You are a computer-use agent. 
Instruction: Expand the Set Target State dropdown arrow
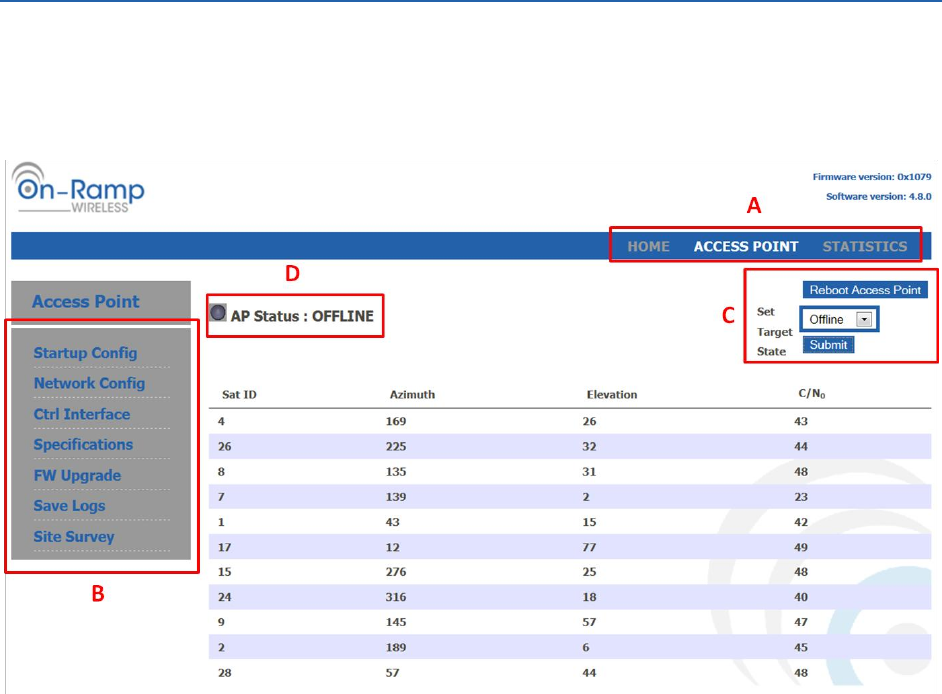[864, 319]
